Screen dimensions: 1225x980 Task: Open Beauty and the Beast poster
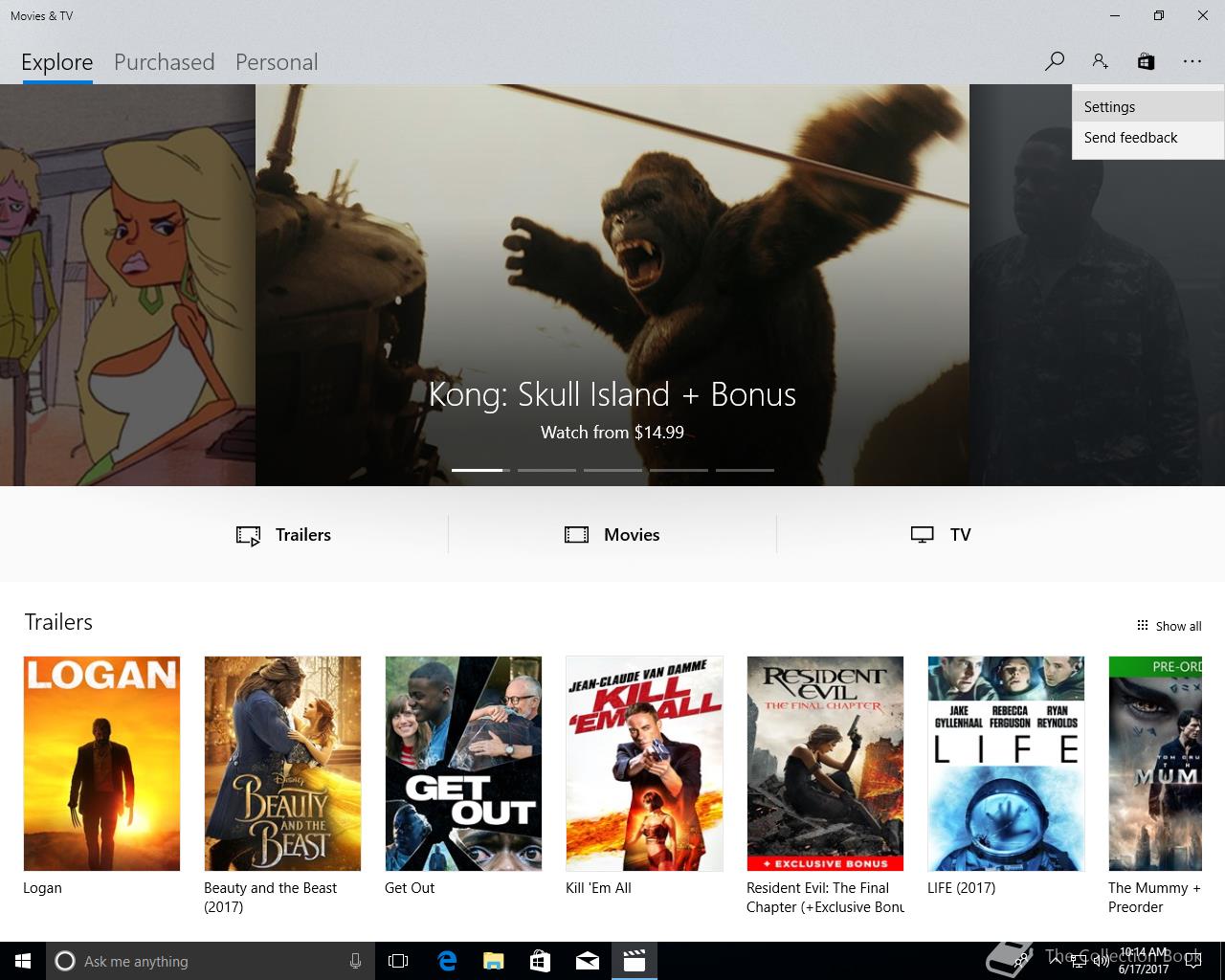[x=282, y=764]
